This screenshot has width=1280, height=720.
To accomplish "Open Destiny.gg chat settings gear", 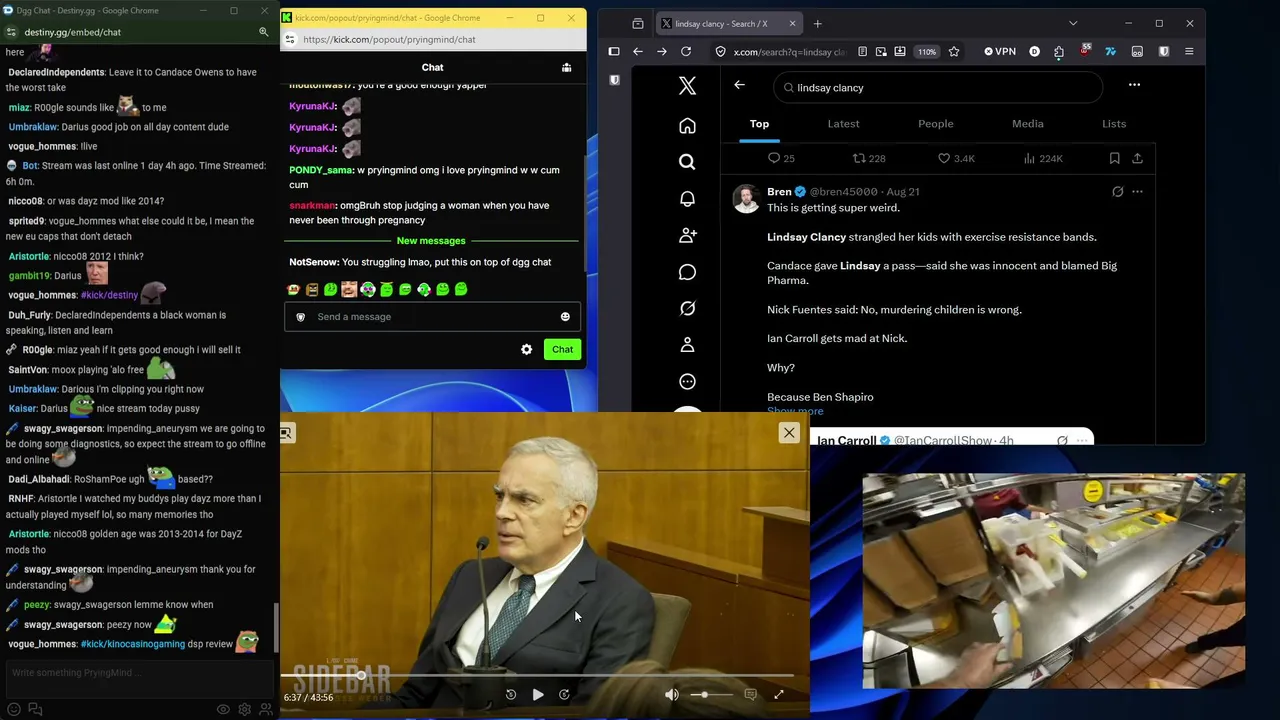I will coord(245,709).
